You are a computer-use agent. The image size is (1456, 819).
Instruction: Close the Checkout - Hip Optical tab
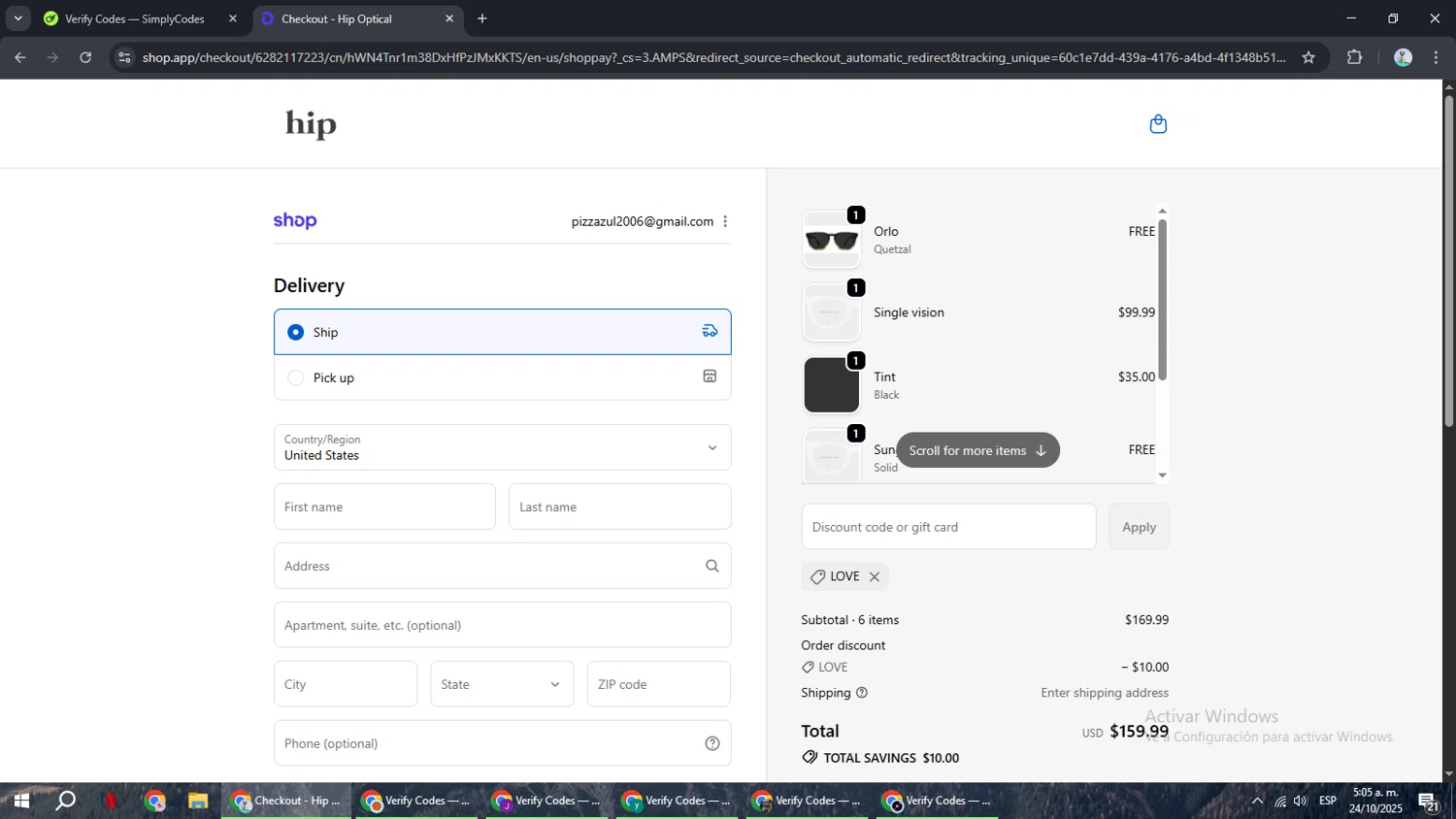coord(449,18)
